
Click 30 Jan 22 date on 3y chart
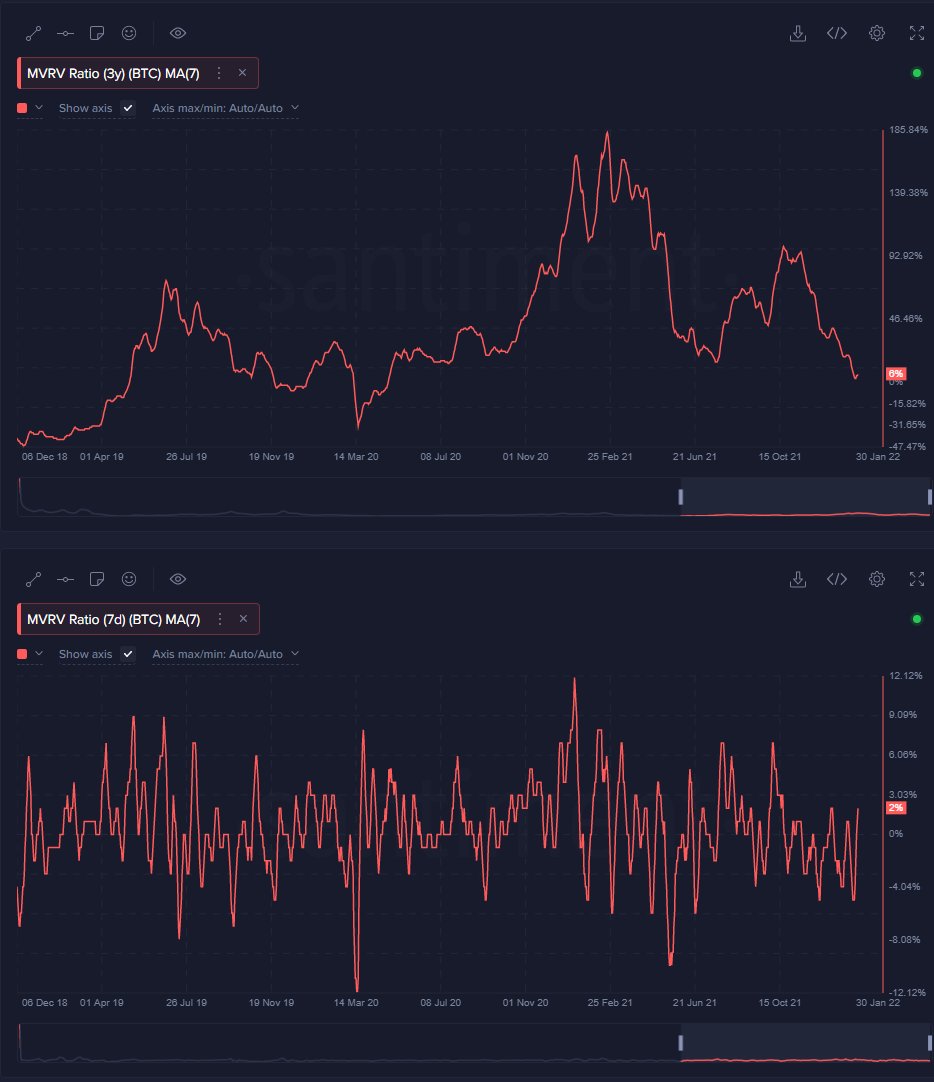pyautogui.click(x=877, y=457)
